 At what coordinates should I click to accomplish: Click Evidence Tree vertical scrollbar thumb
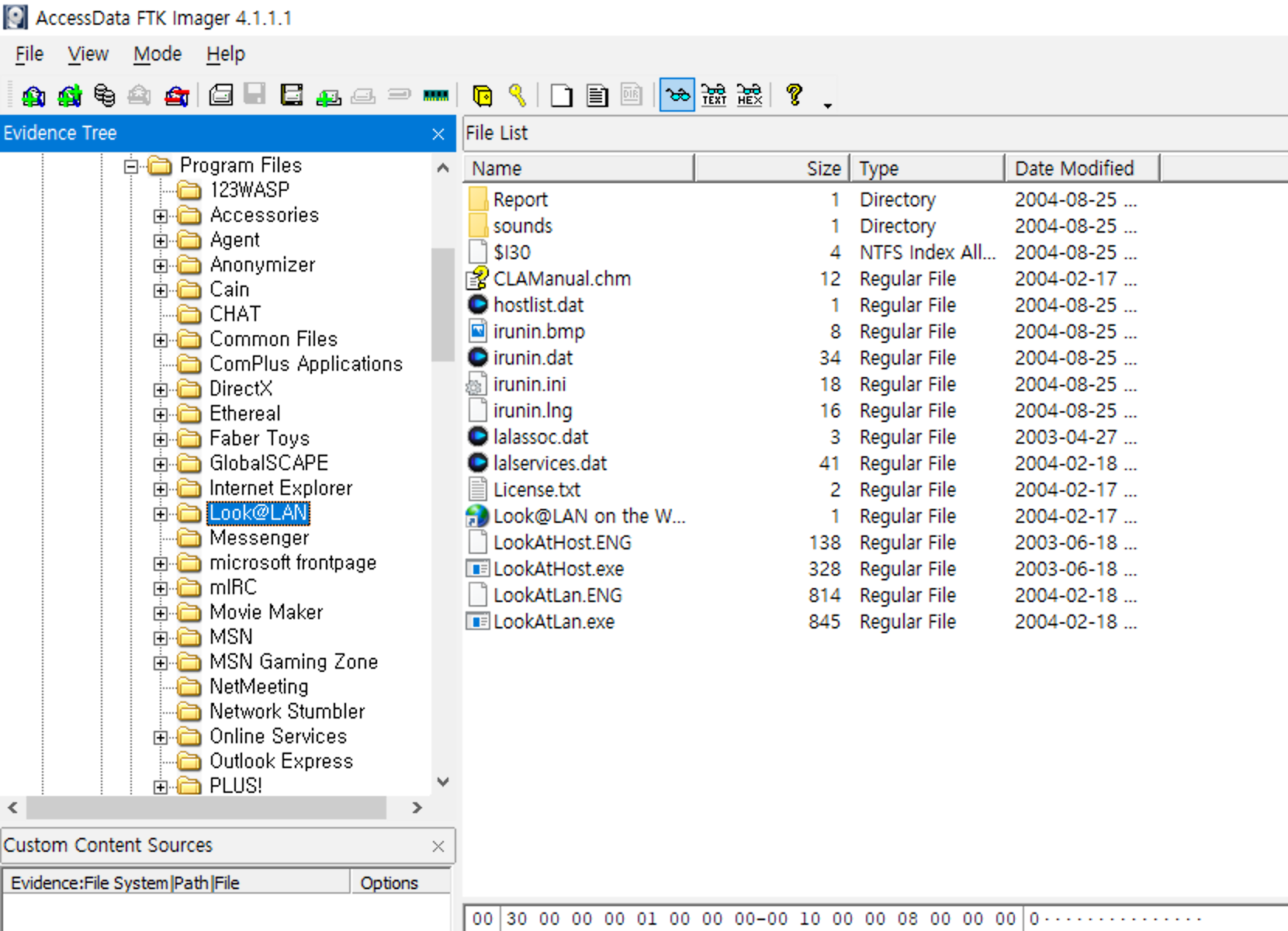pos(443,304)
